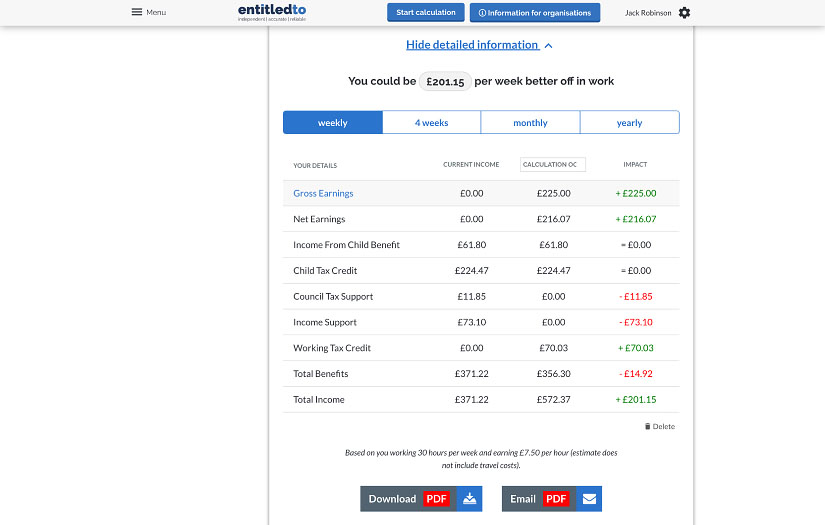The image size is (825, 525).
Task: Click the + £216.07 impact value
Action: tap(636, 219)
